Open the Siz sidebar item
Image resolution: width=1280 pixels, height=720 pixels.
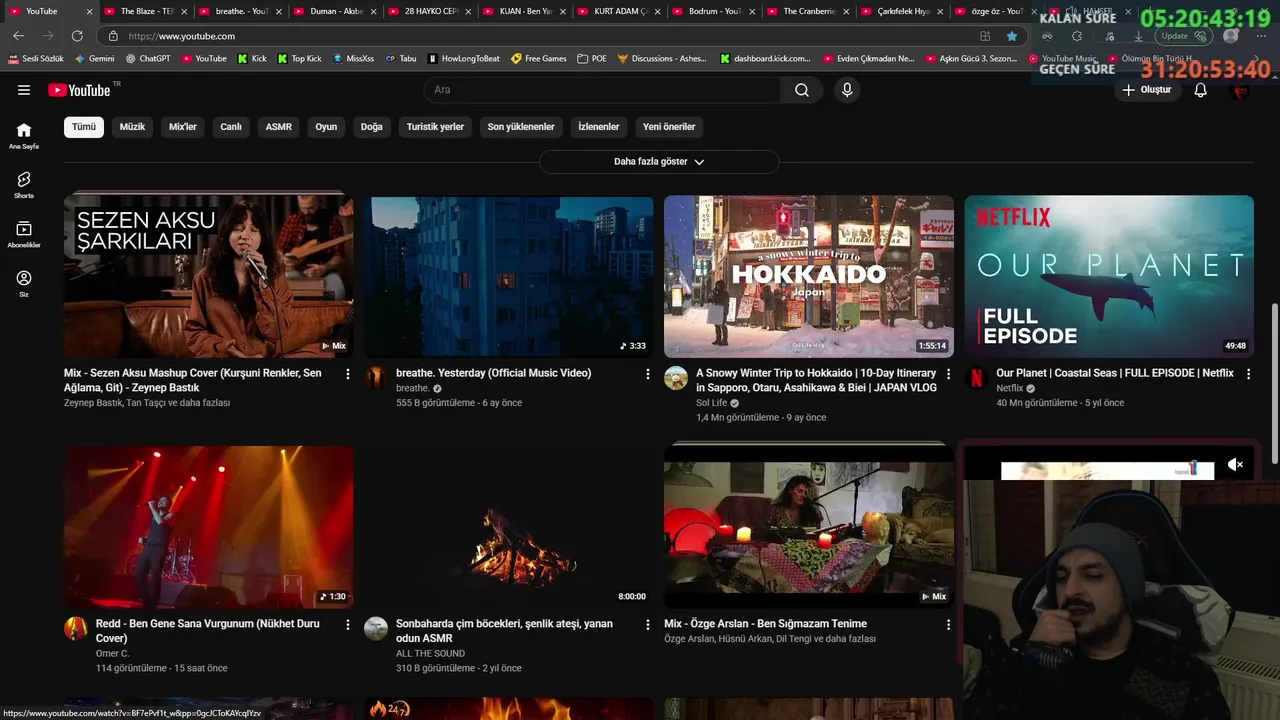[24, 284]
